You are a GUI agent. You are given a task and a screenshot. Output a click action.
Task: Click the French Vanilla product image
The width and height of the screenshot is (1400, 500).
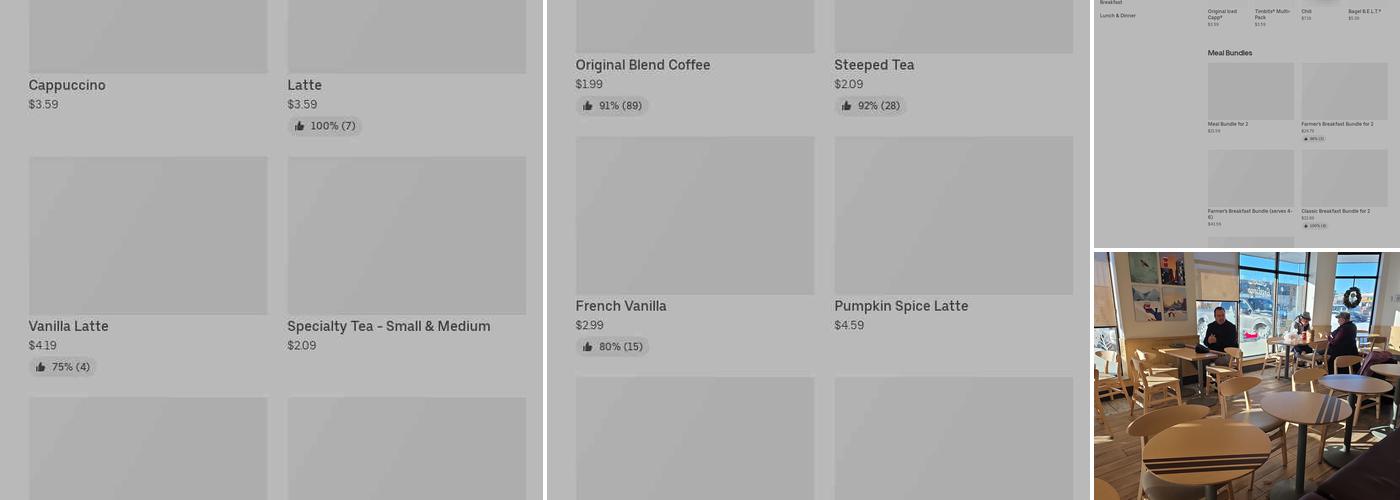695,215
